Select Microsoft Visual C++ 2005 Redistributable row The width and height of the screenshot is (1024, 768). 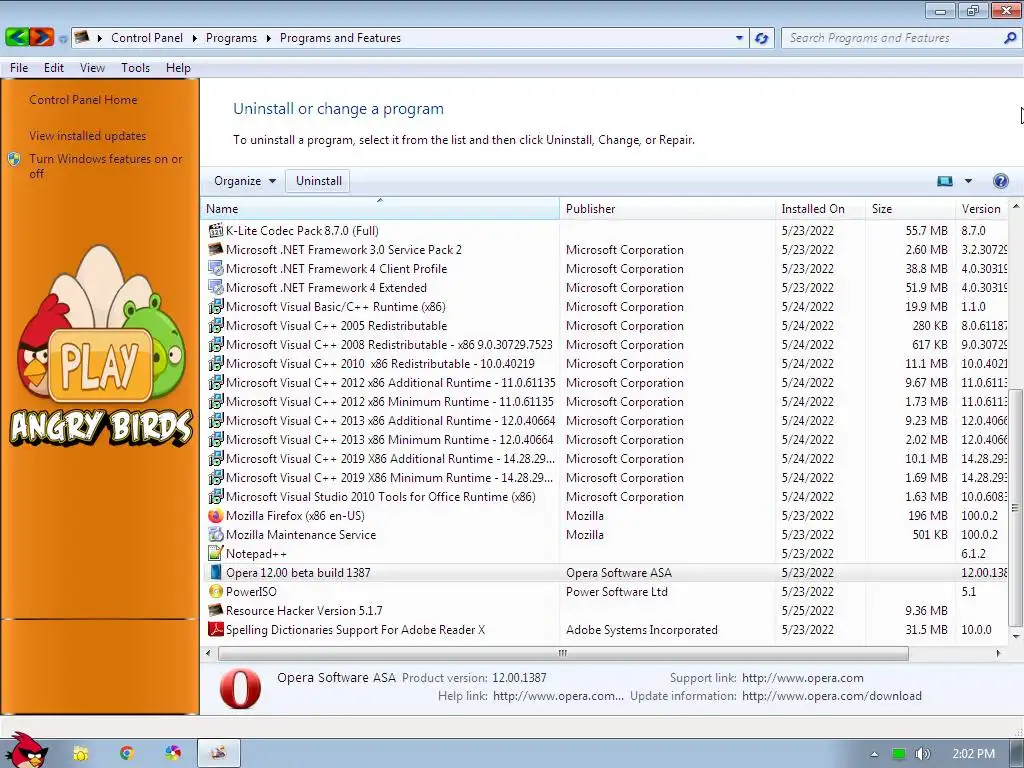click(604, 325)
